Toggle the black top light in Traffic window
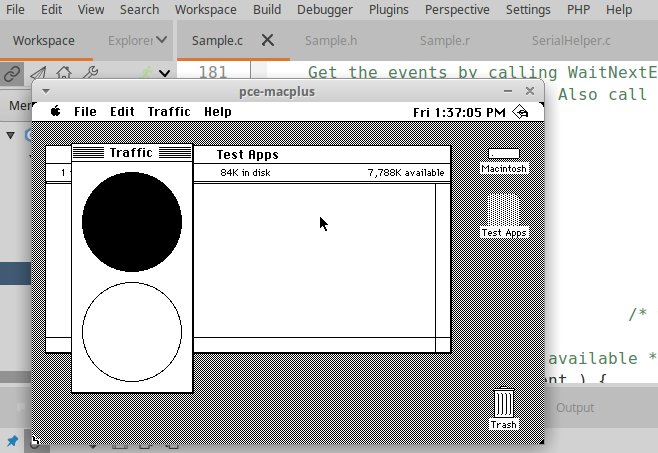 pos(132,222)
